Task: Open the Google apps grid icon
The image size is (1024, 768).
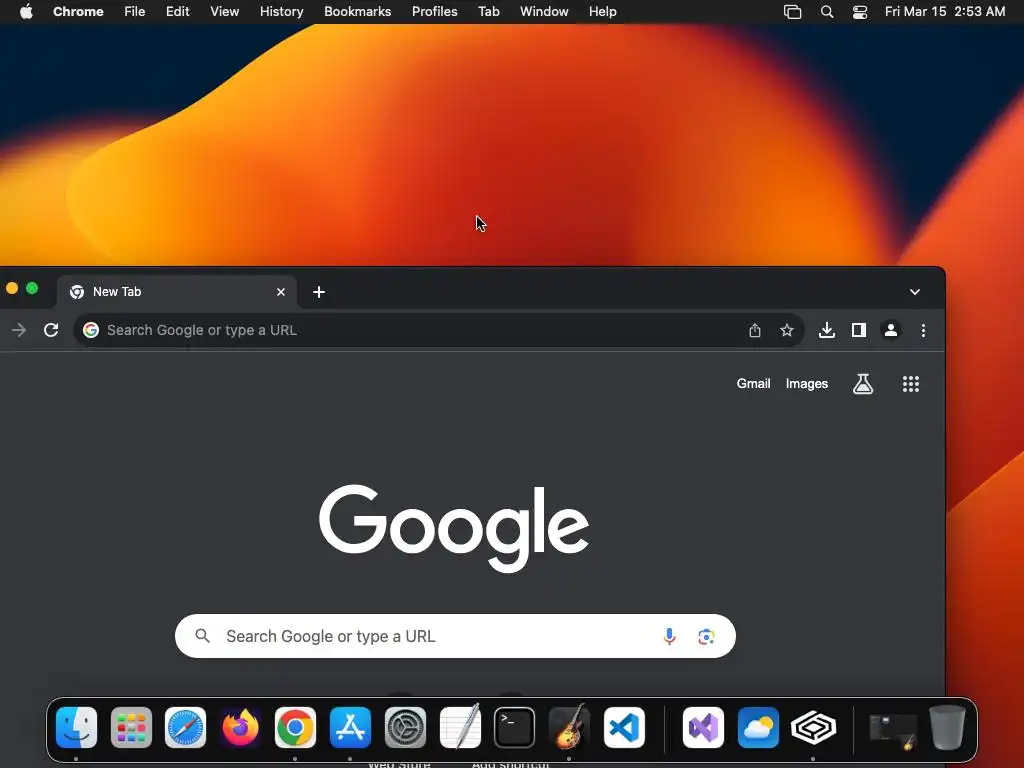Action: (x=911, y=384)
